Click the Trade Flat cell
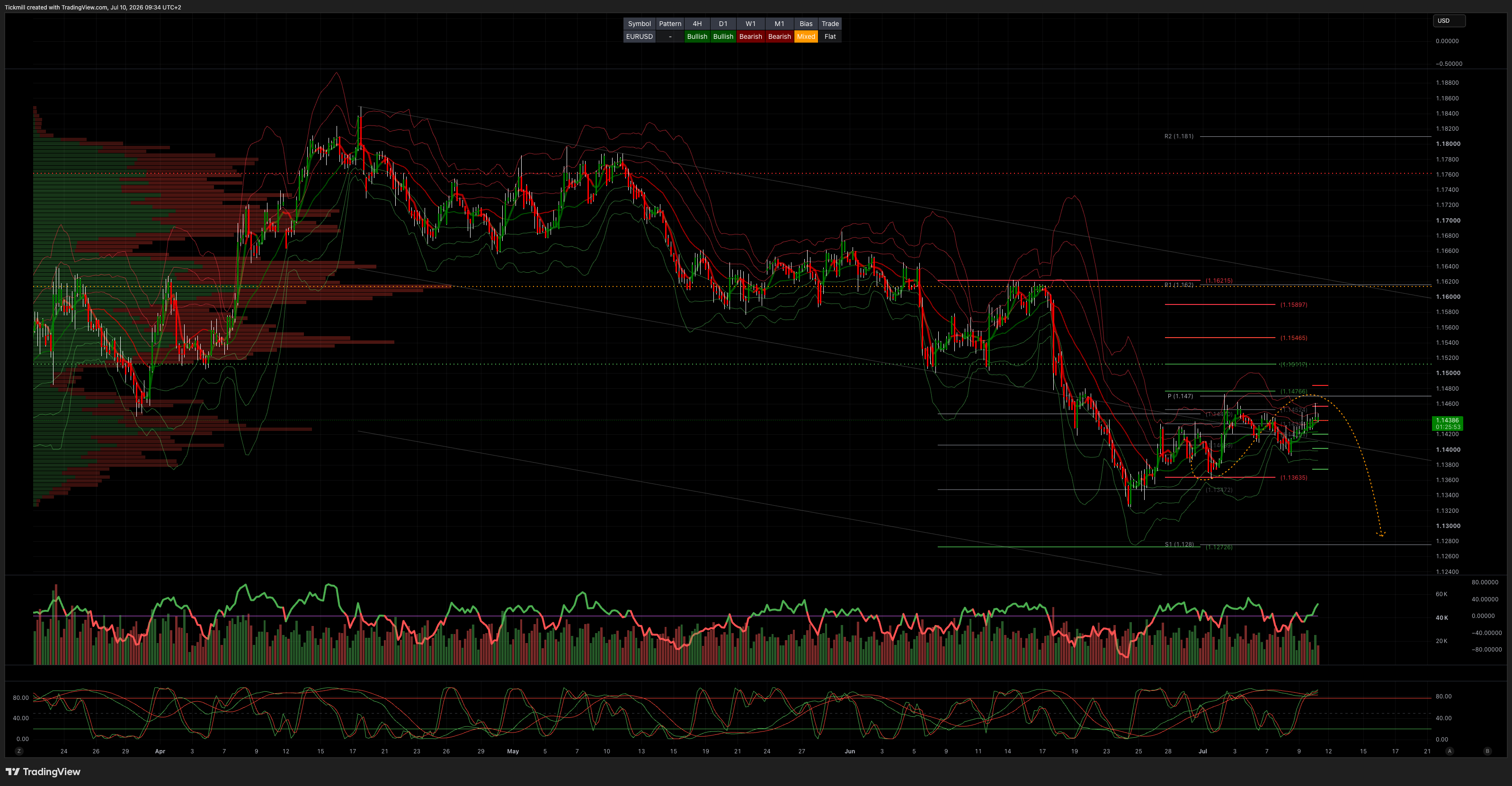Image resolution: width=1512 pixels, height=786 pixels. (830, 36)
